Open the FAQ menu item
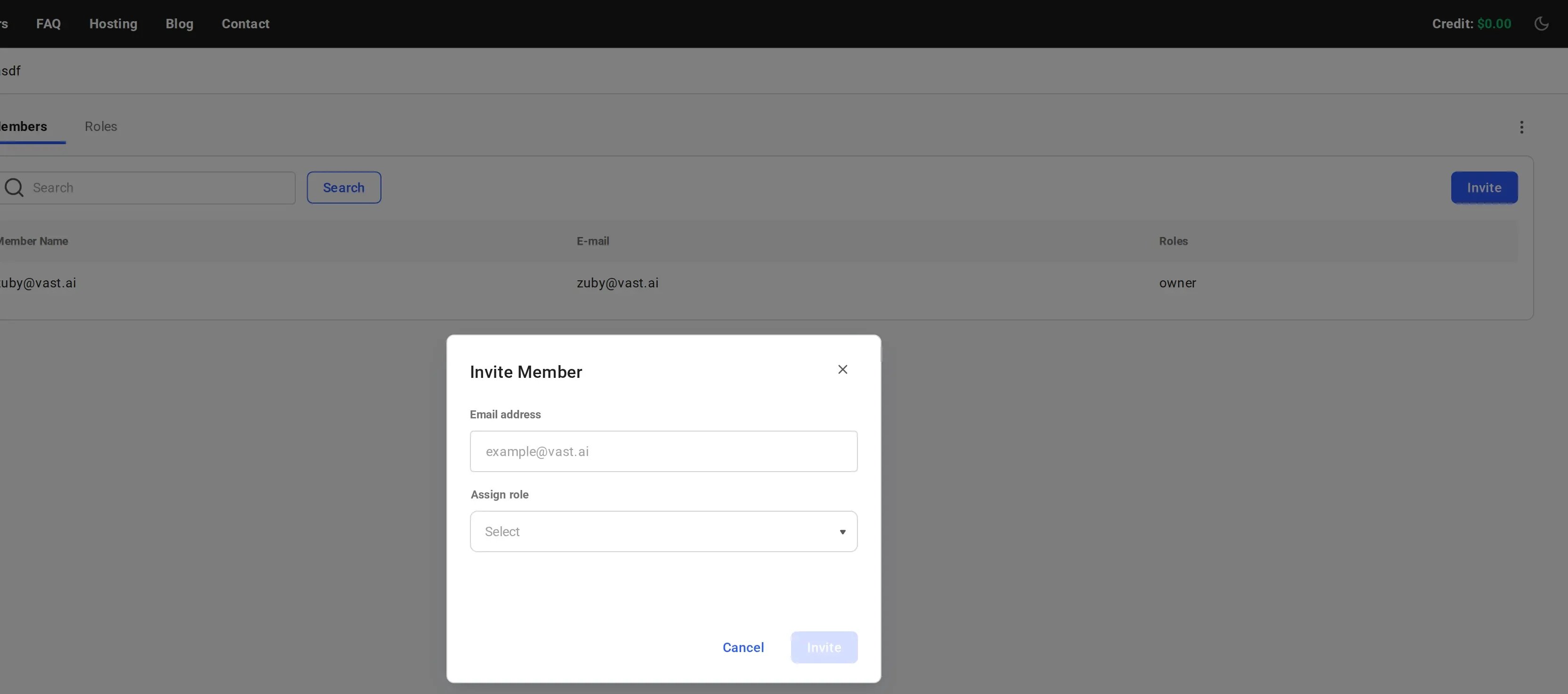 tap(48, 24)
